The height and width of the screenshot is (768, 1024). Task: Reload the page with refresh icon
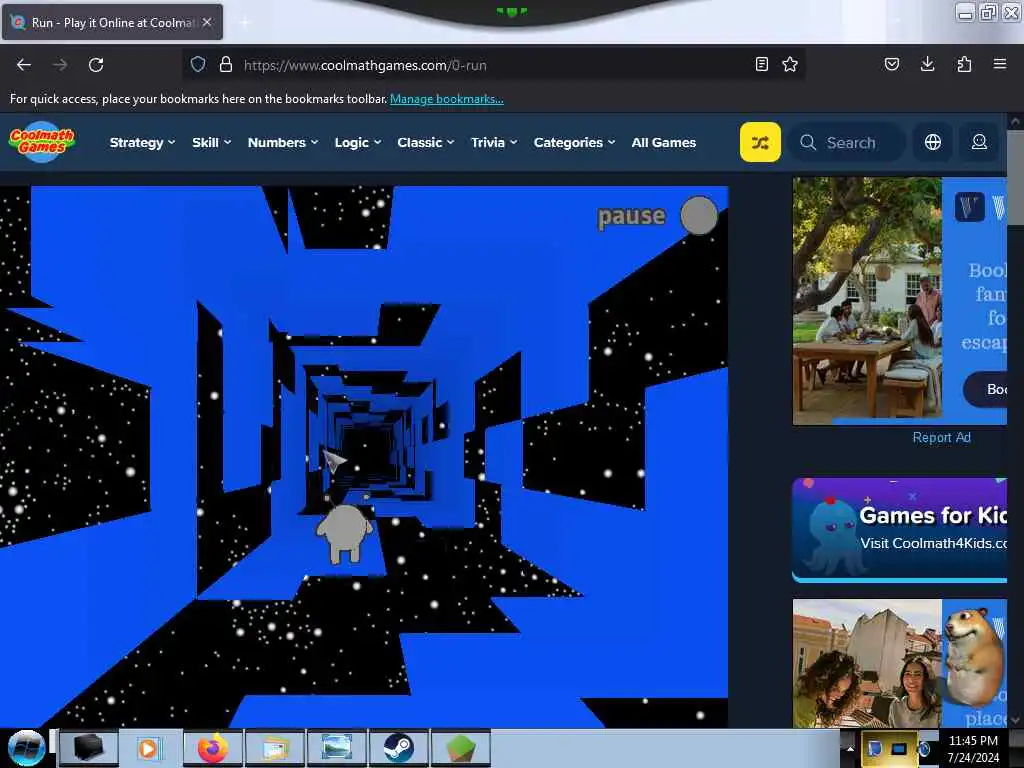[x=96, y=65]
